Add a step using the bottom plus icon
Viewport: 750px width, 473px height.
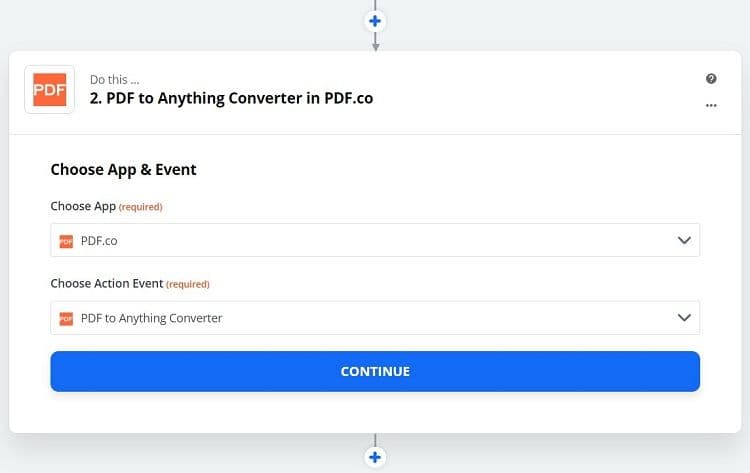(375, 458)
